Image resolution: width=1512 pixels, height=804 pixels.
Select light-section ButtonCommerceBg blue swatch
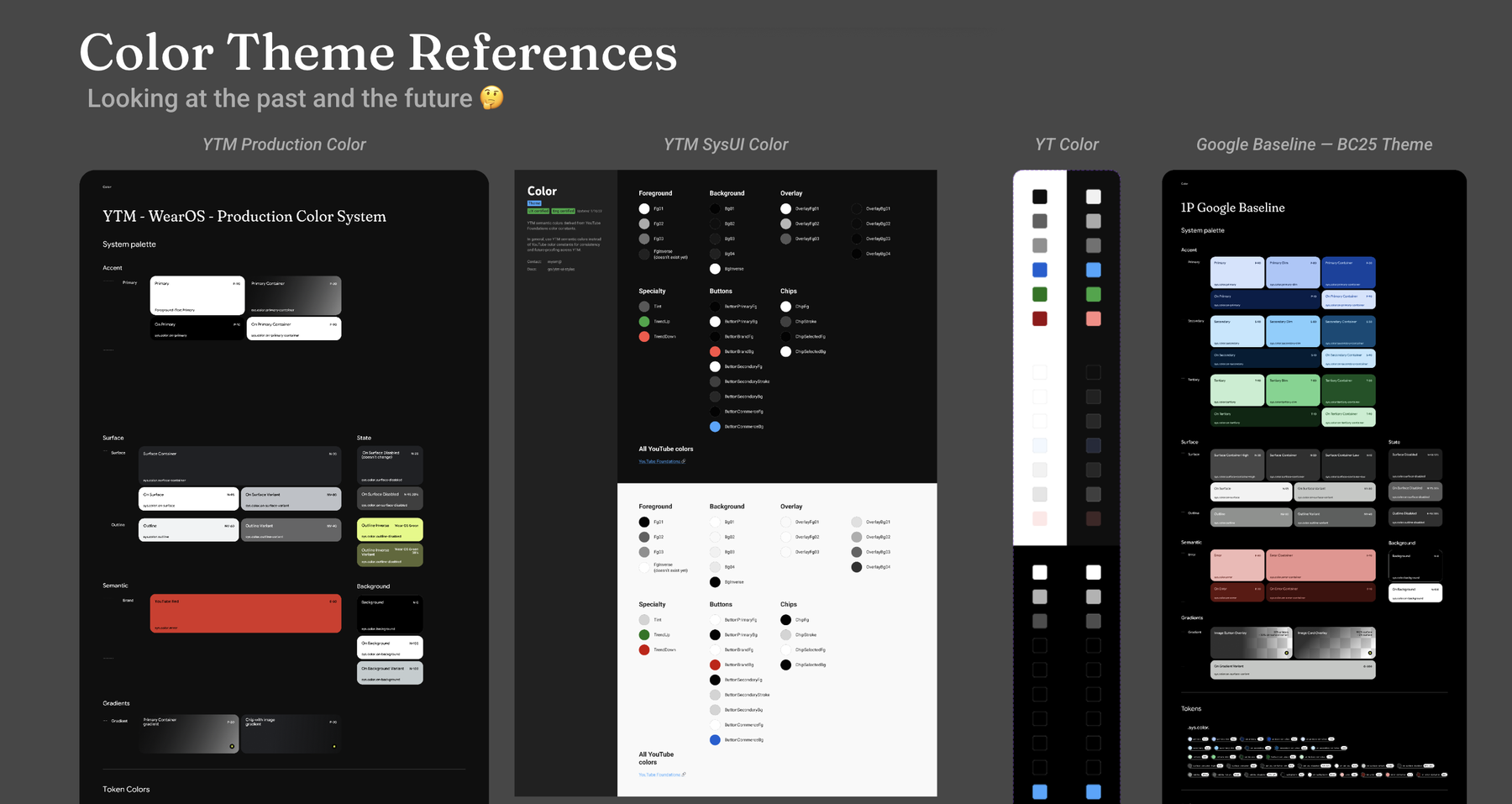[715, 740]
